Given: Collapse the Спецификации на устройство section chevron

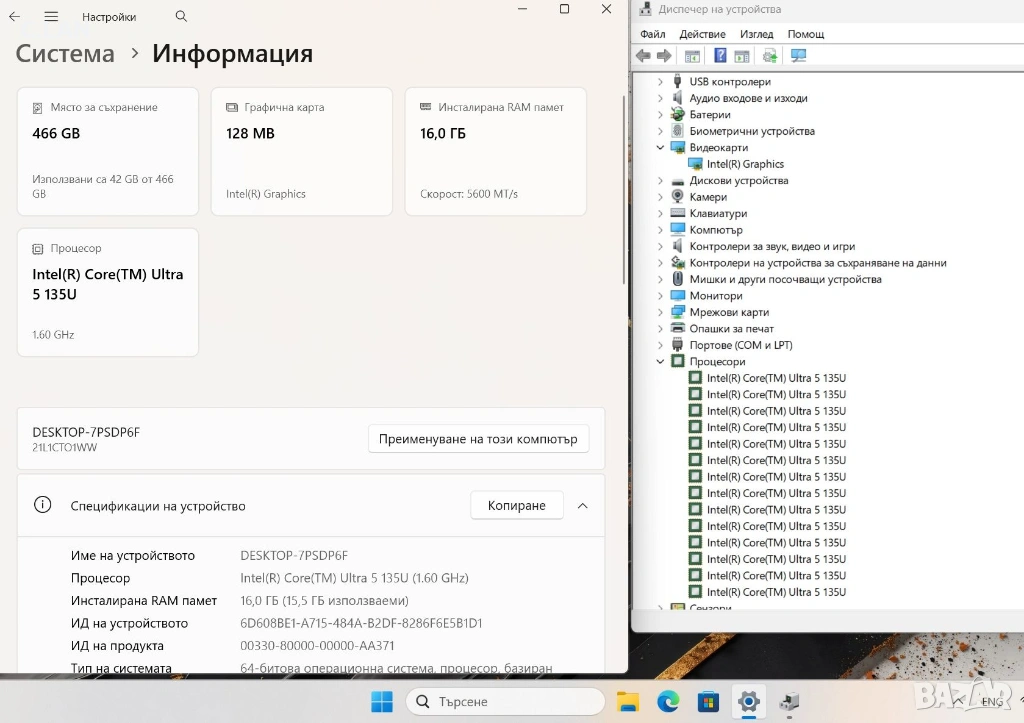Looking at the screenshot, I should click(583, 506).
